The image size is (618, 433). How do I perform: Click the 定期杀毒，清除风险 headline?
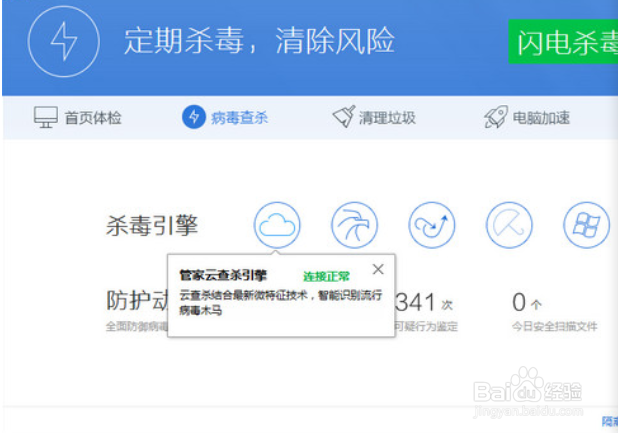click(x=259, y=41)
